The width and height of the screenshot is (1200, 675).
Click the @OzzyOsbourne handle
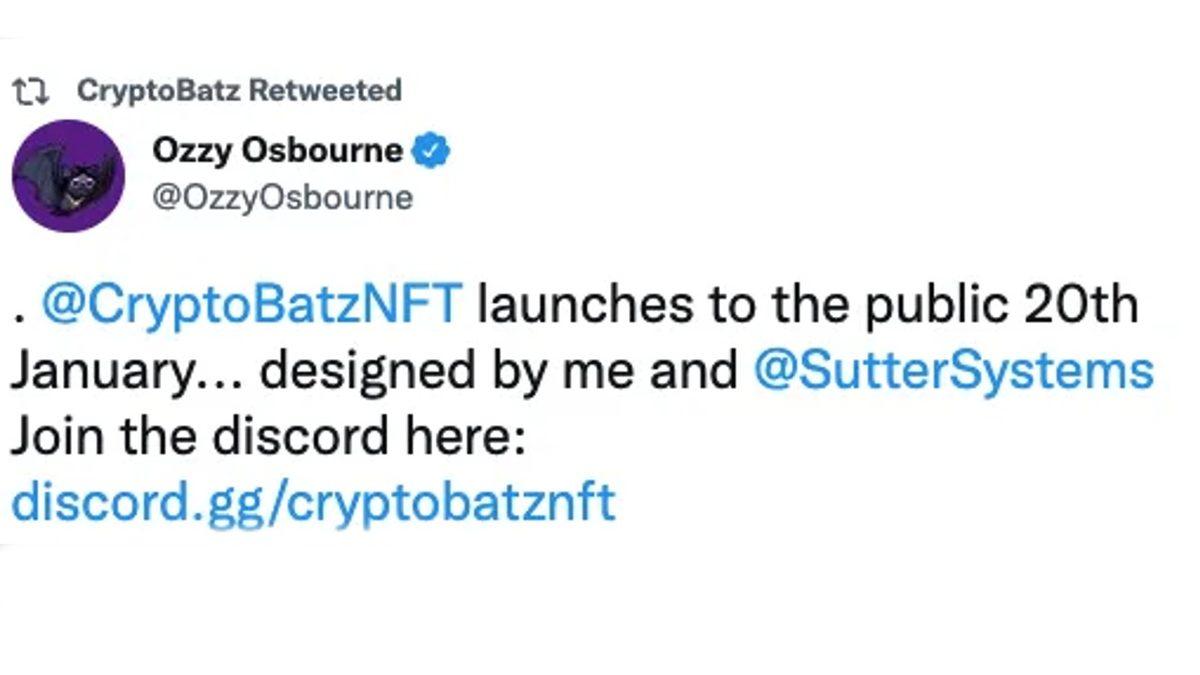[x=282, y=197]
